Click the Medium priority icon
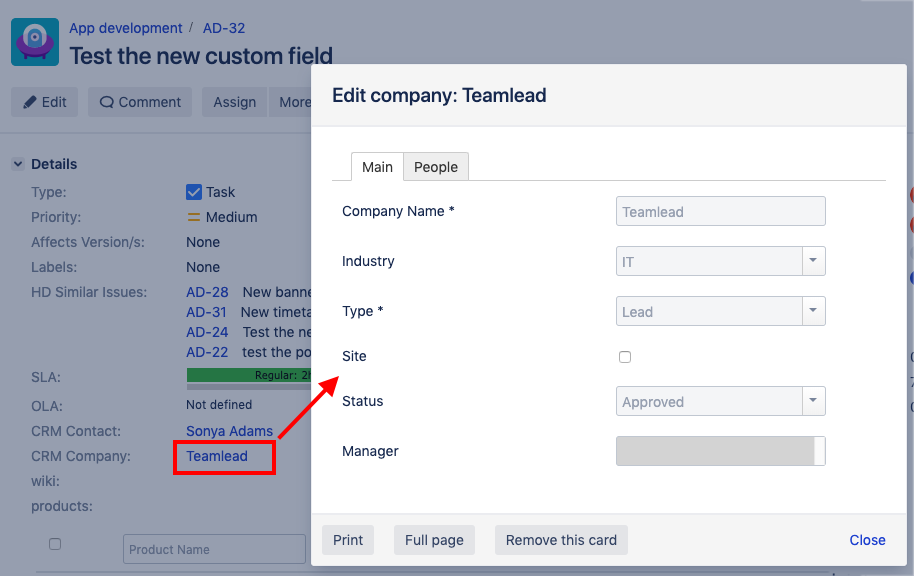Image resolution: width=914 pixels, height=576 pixels. coord(194,217)
